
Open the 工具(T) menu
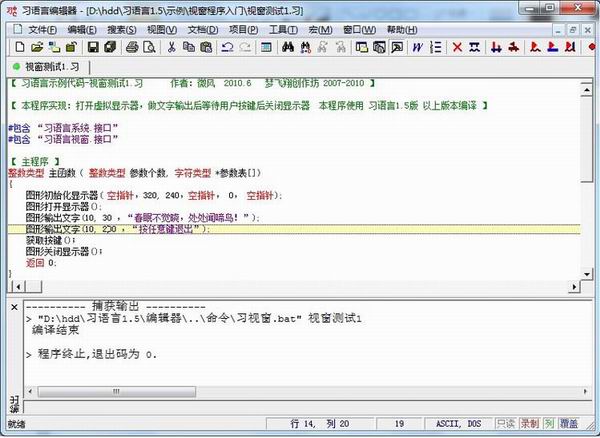pyautogui.click(x=283, y=29)
